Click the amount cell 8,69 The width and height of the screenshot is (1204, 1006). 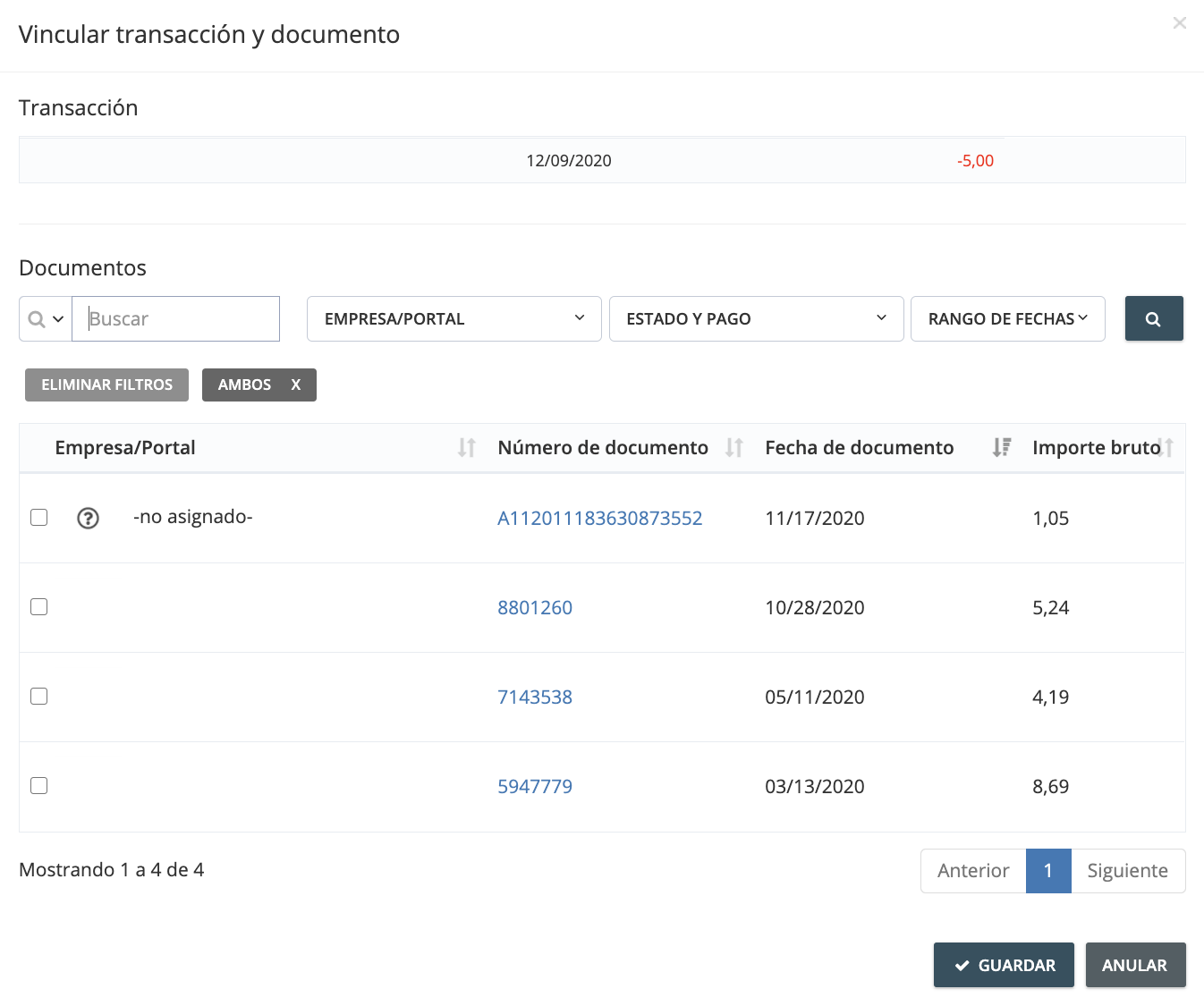click(x=1051, y=787)
